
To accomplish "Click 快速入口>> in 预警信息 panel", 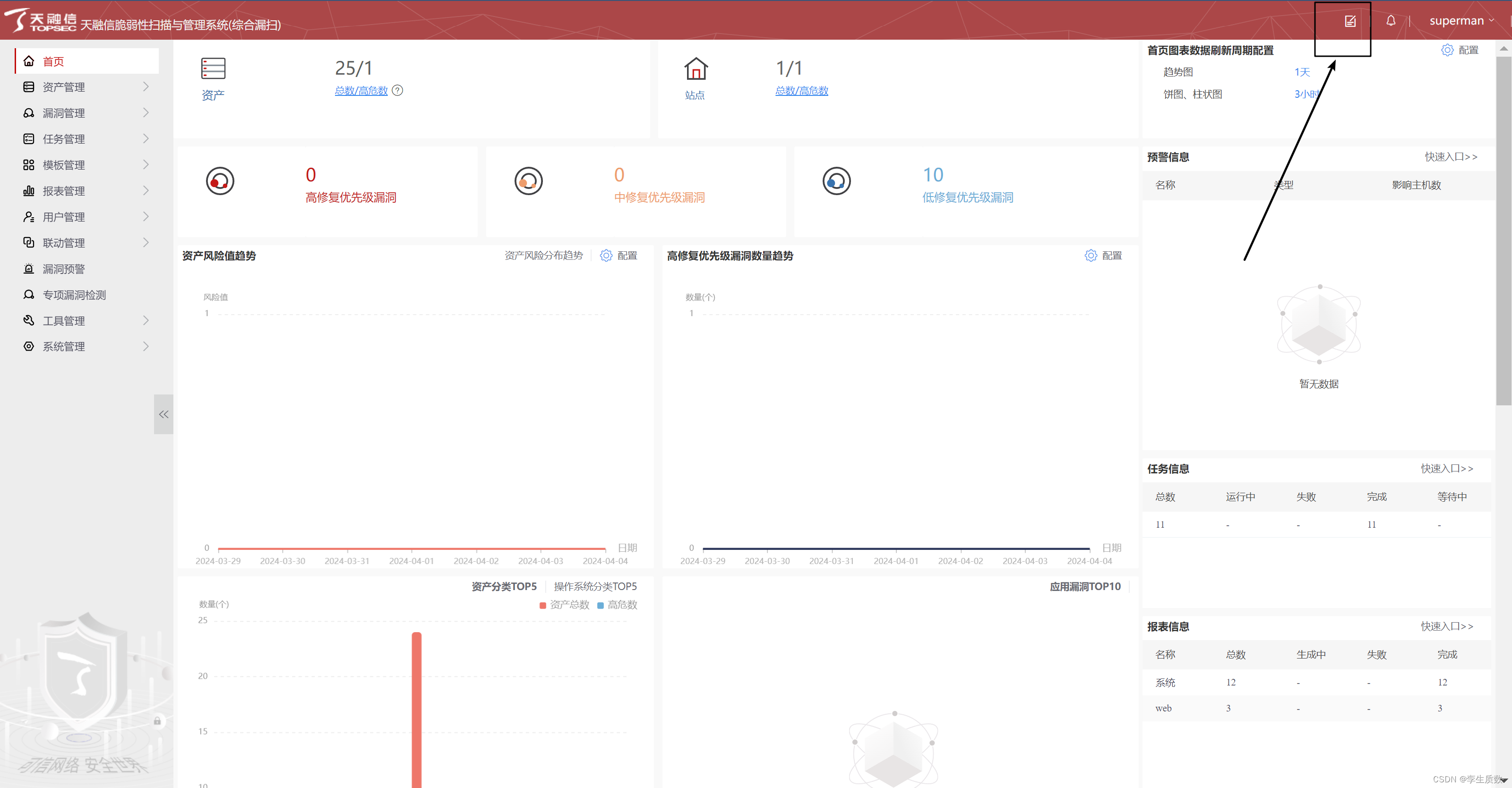I will [x=1451, y=157].
